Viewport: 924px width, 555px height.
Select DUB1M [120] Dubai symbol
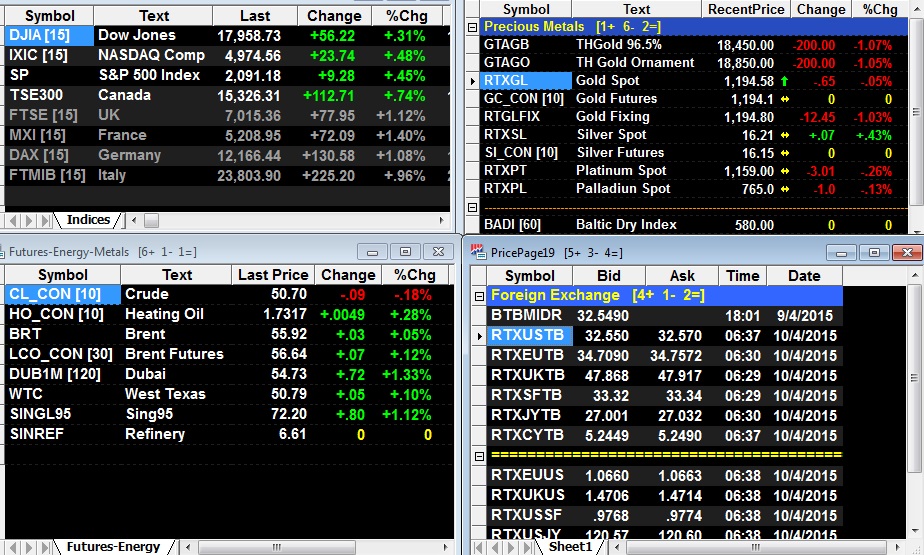point(62,374)
